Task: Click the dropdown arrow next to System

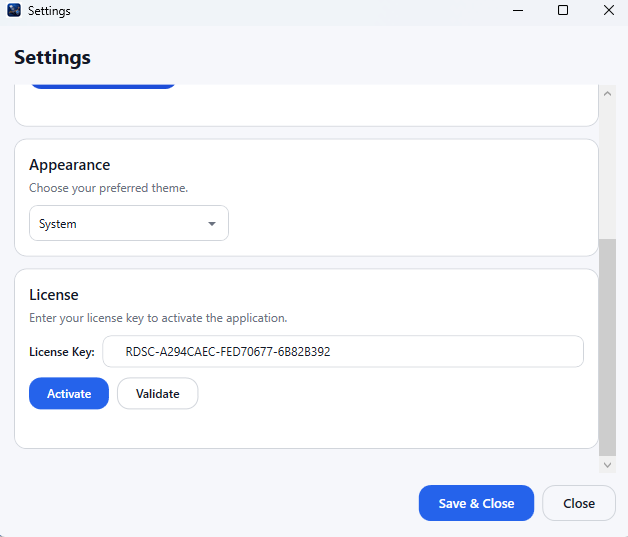Action: click(212, 223)
